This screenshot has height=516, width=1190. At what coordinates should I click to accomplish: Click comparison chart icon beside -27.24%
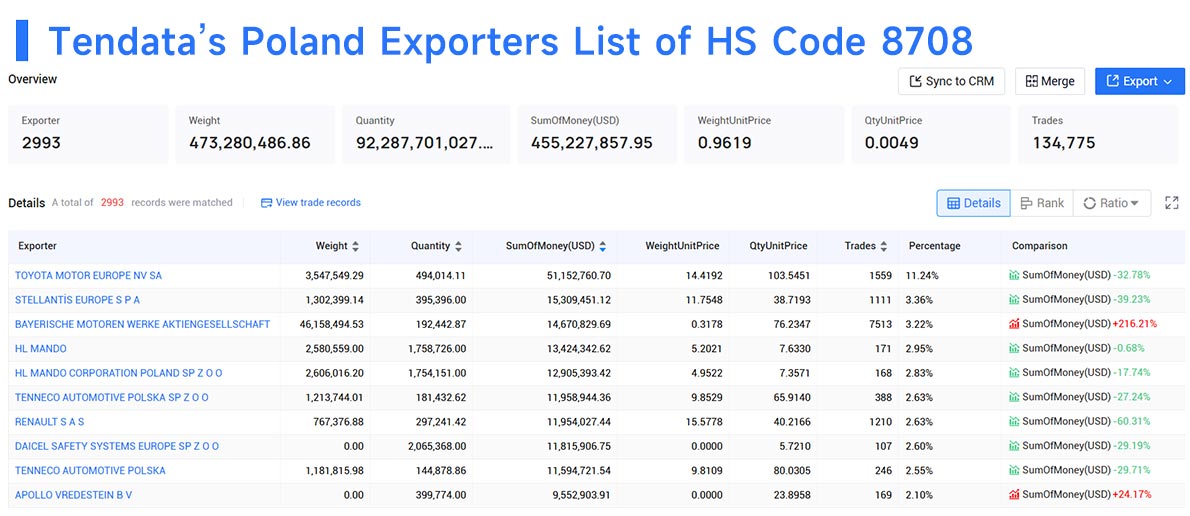1014,398
